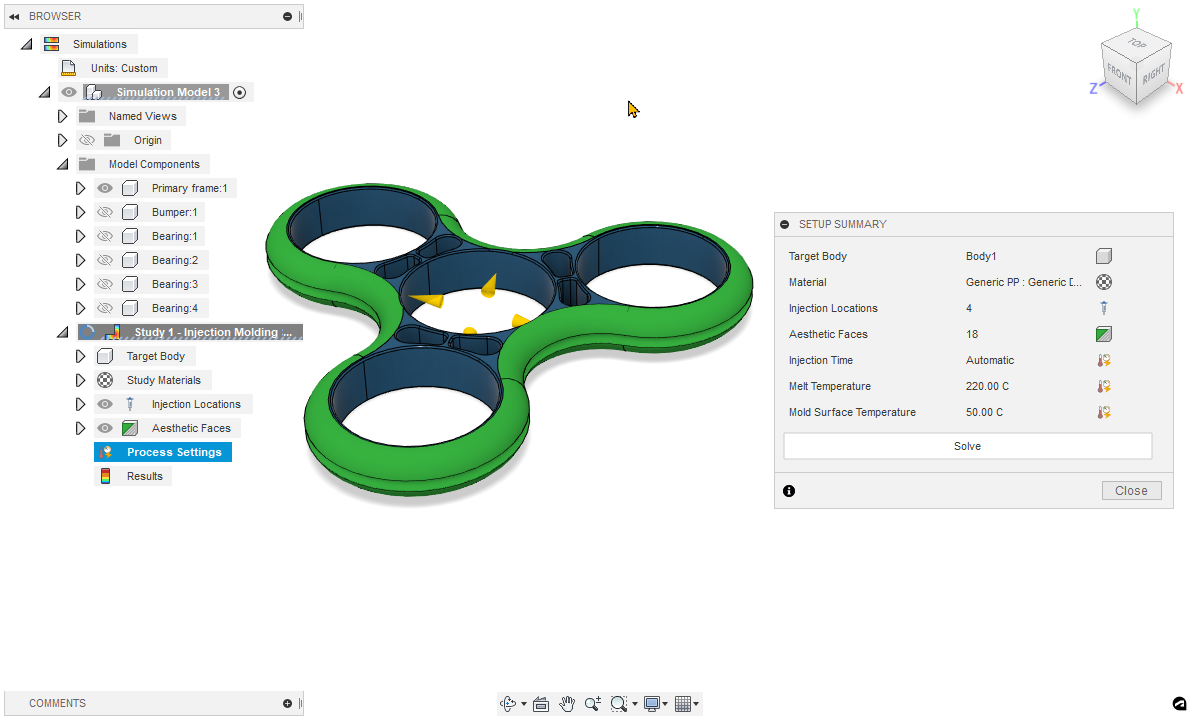Click the injection locations icon in Setup Summary

[x=1104, y=308]
